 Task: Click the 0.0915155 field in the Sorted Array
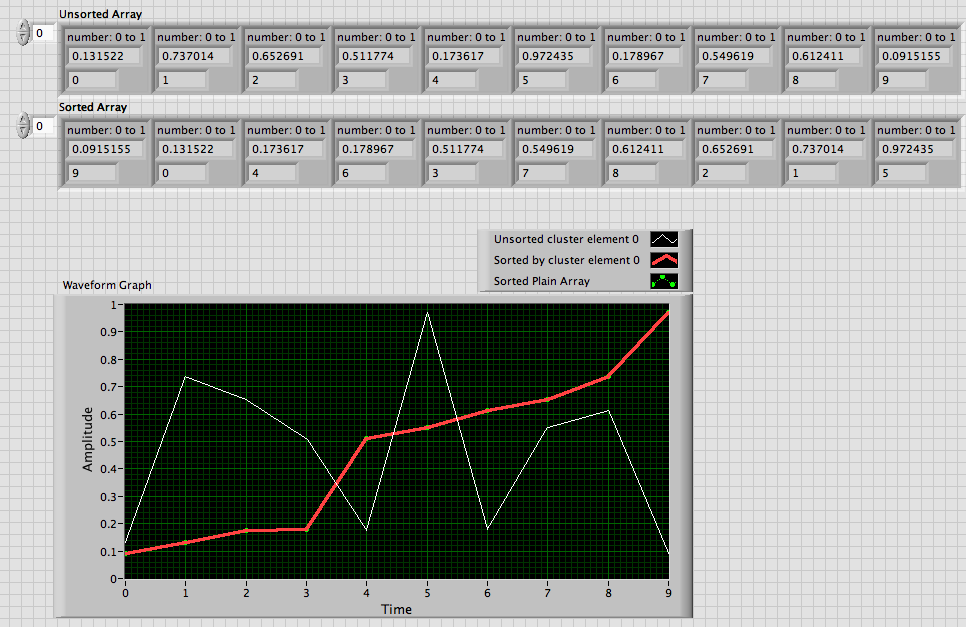point(104,149)
